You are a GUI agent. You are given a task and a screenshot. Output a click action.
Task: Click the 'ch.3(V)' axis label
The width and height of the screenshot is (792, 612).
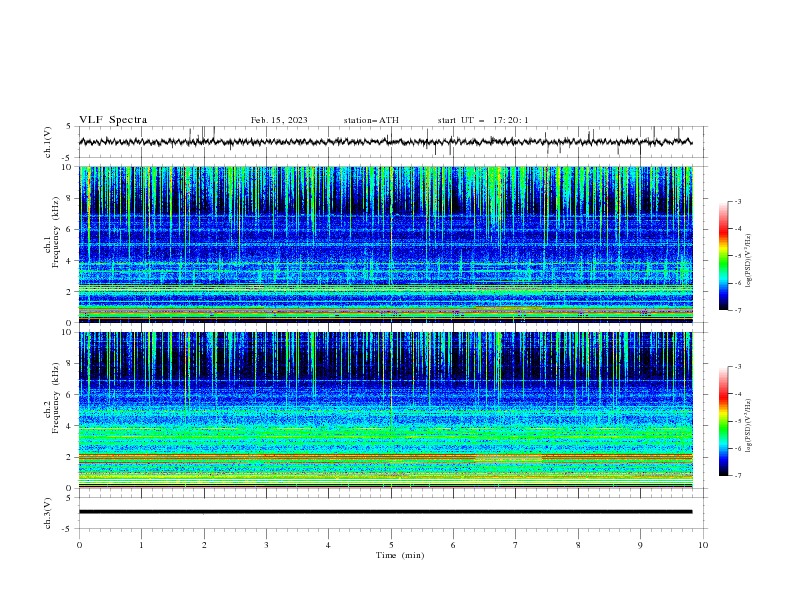pos(48,513)
